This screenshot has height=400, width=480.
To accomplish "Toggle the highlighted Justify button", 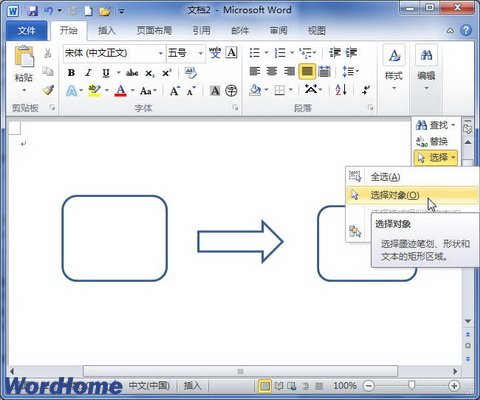I will (x=307, y=71).
